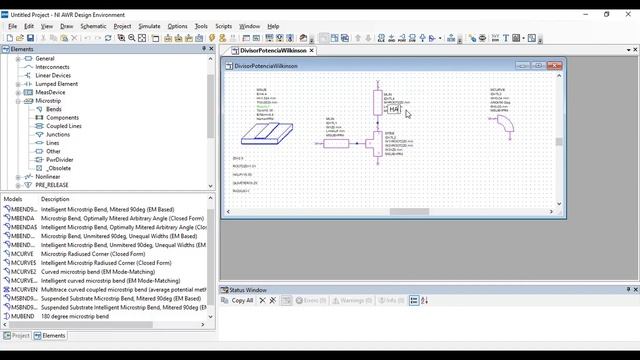The width and height of the screenshot is (640, 360).
Task: Toggle Errors filter in Status Window
Action: [x=311, y=300]
